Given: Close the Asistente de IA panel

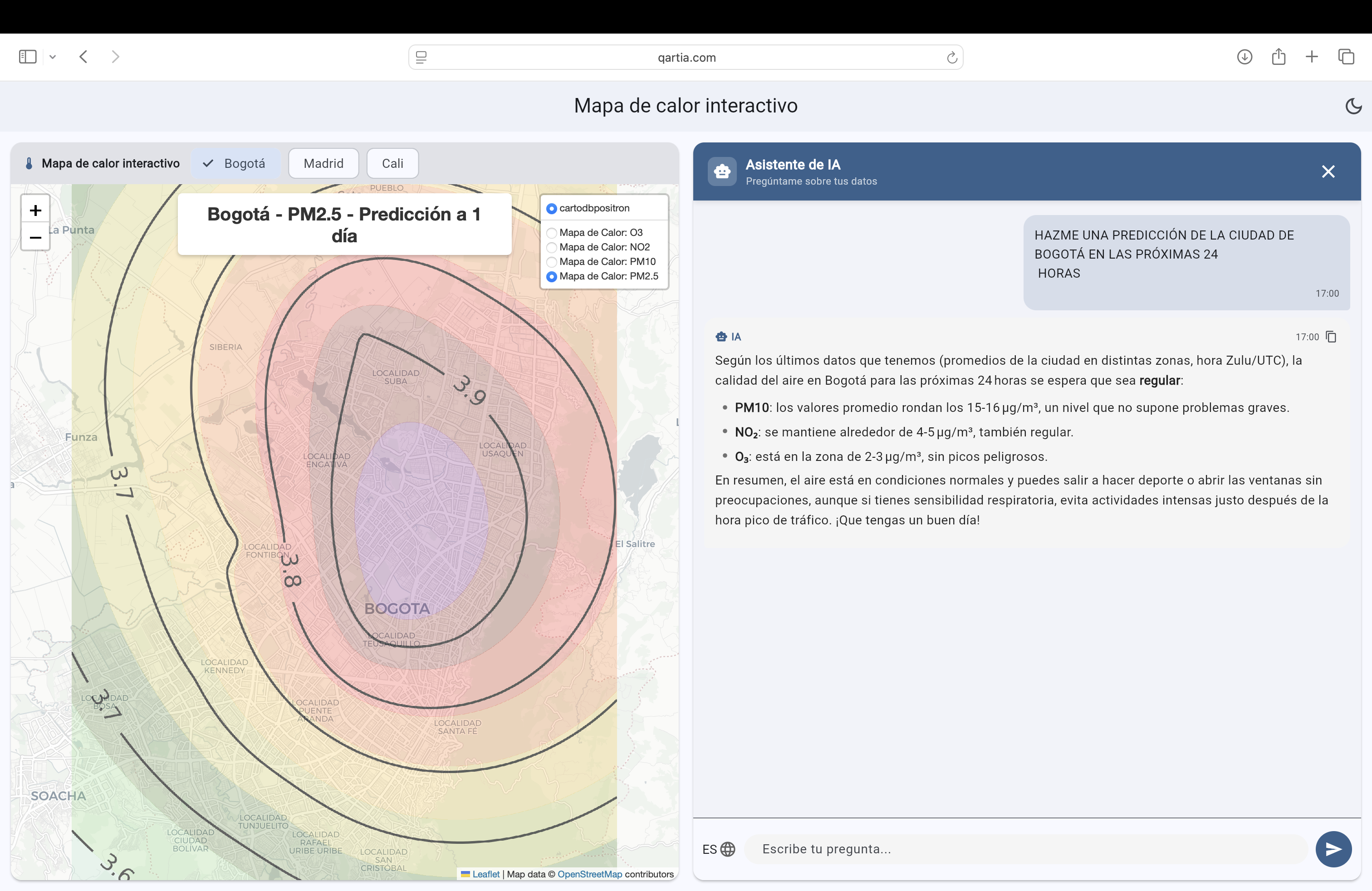Looking at the screenshot, I should [x=1328, y=171].
